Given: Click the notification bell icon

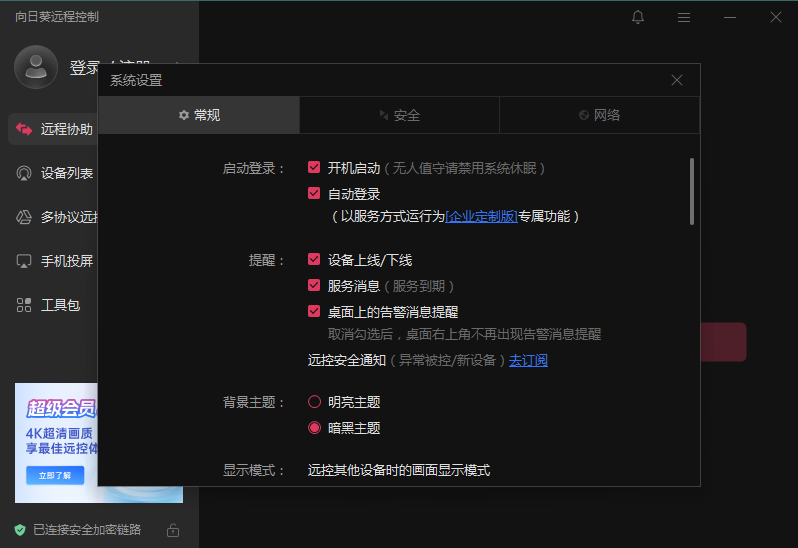Looking at the screenshot, I should [638, 17].
